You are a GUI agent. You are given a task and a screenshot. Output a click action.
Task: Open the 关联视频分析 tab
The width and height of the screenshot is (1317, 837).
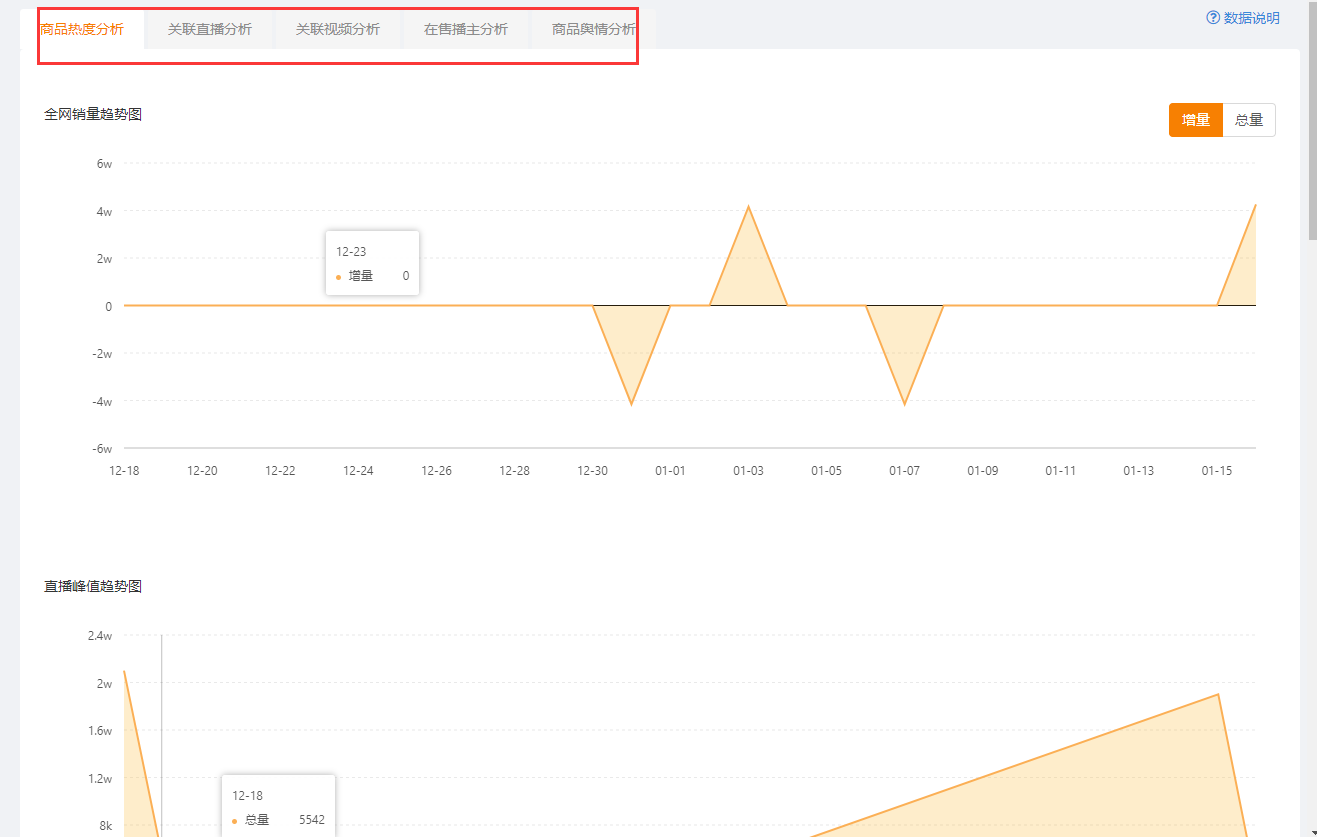337,29
